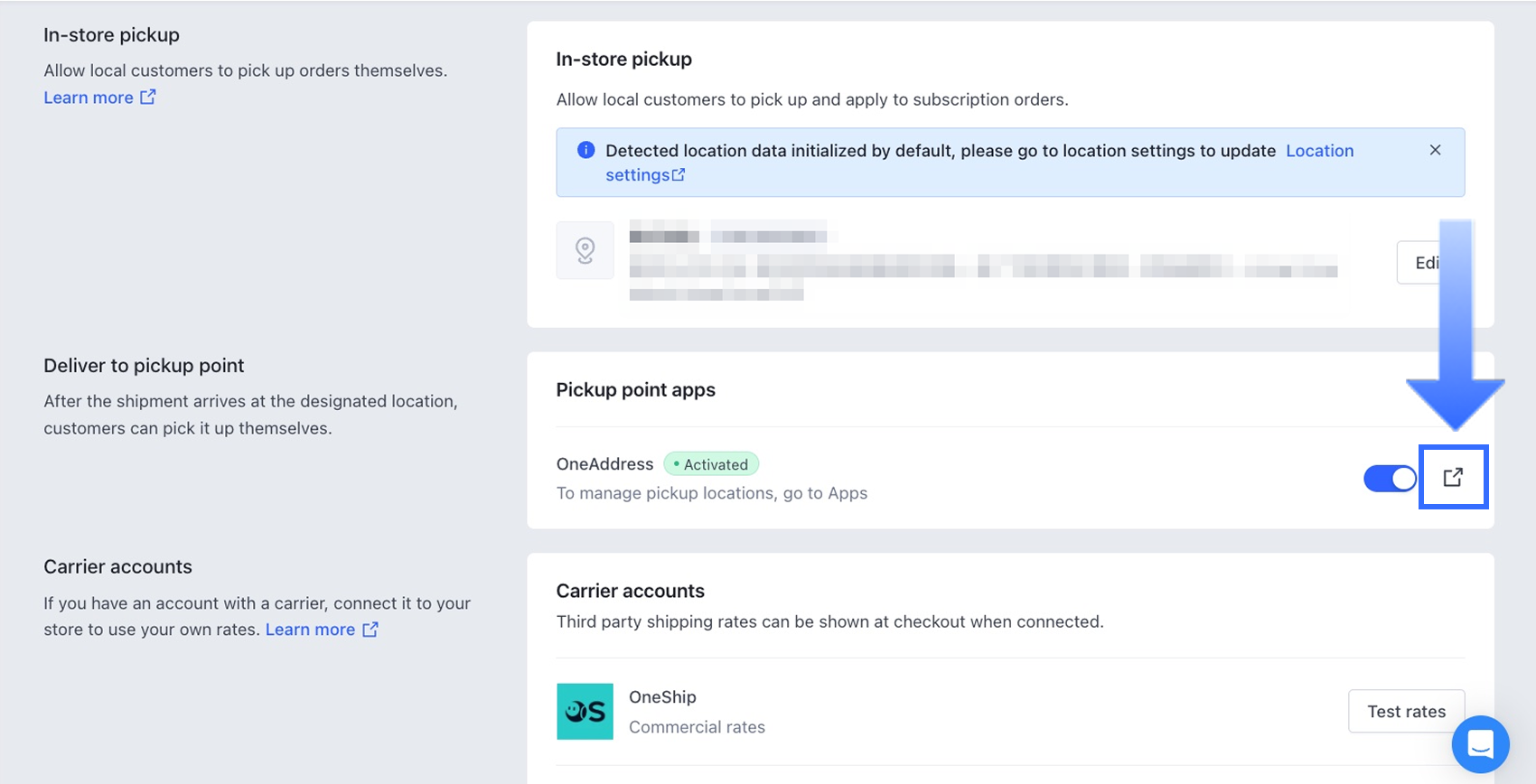Click external icon next to In-store Learn more

pyautogui.click(x=148, y=97)
